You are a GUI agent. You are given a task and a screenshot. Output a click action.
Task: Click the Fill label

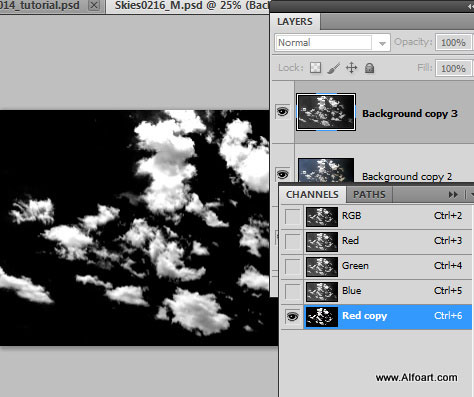(x=424, y=68)
